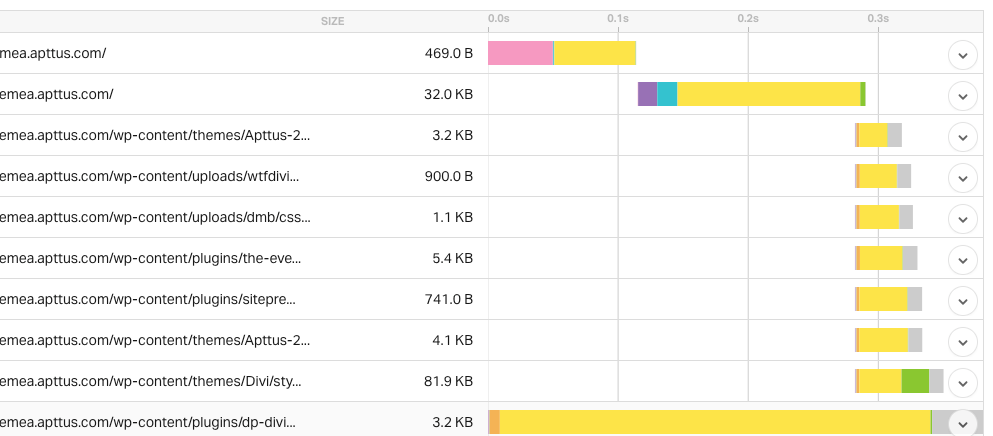Screen dimensions: 993x436
Task: Click the teal segment in the 32.0 KB bar
Action: [667, 94]
